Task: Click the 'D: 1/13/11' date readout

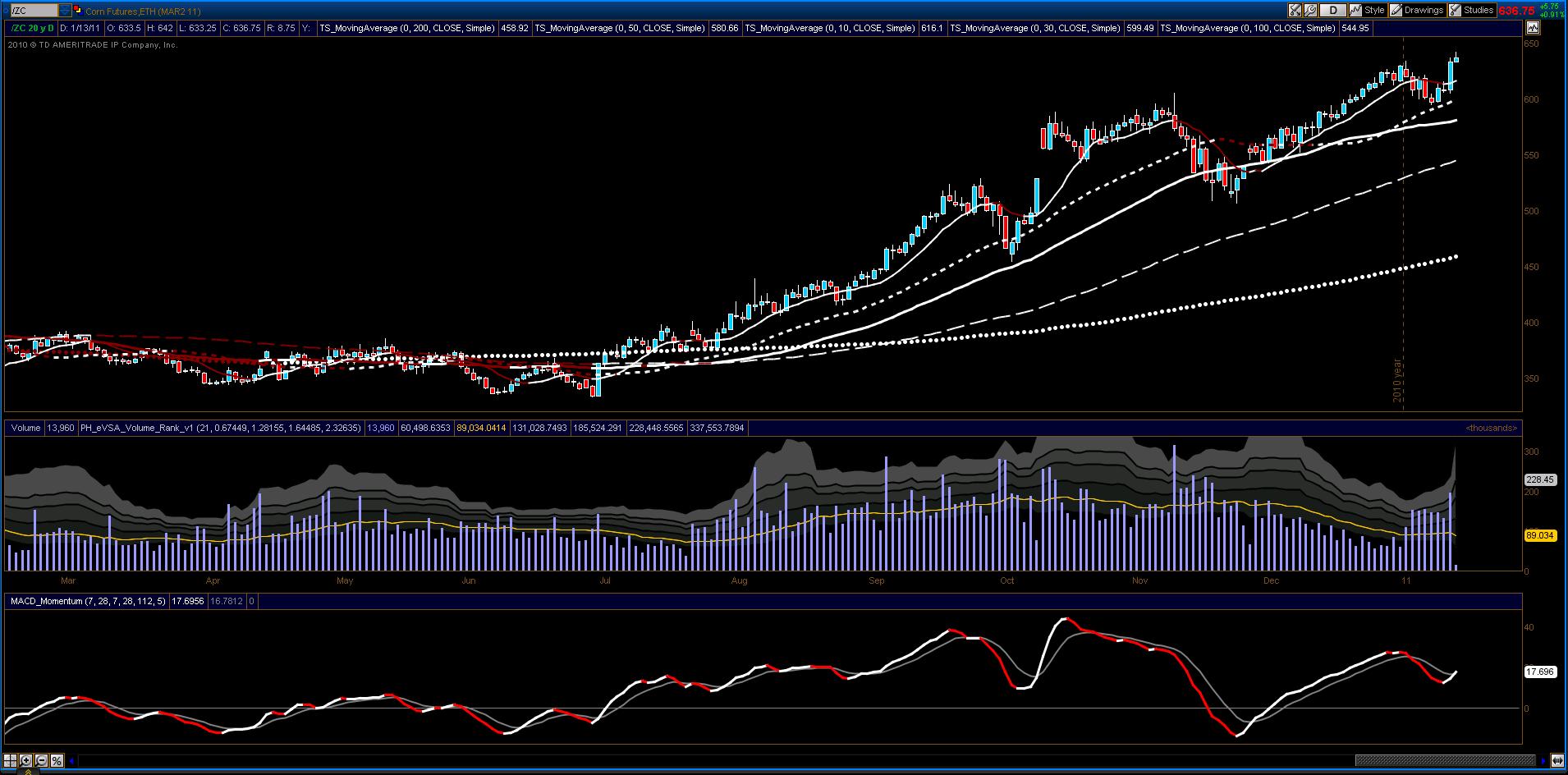Action: (x=80, y=28)
